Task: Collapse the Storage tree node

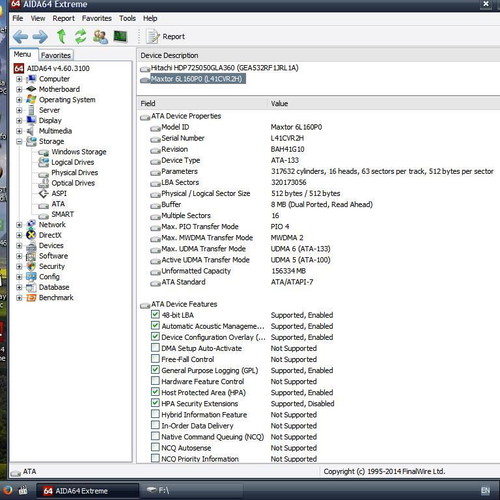Action: 19,141
